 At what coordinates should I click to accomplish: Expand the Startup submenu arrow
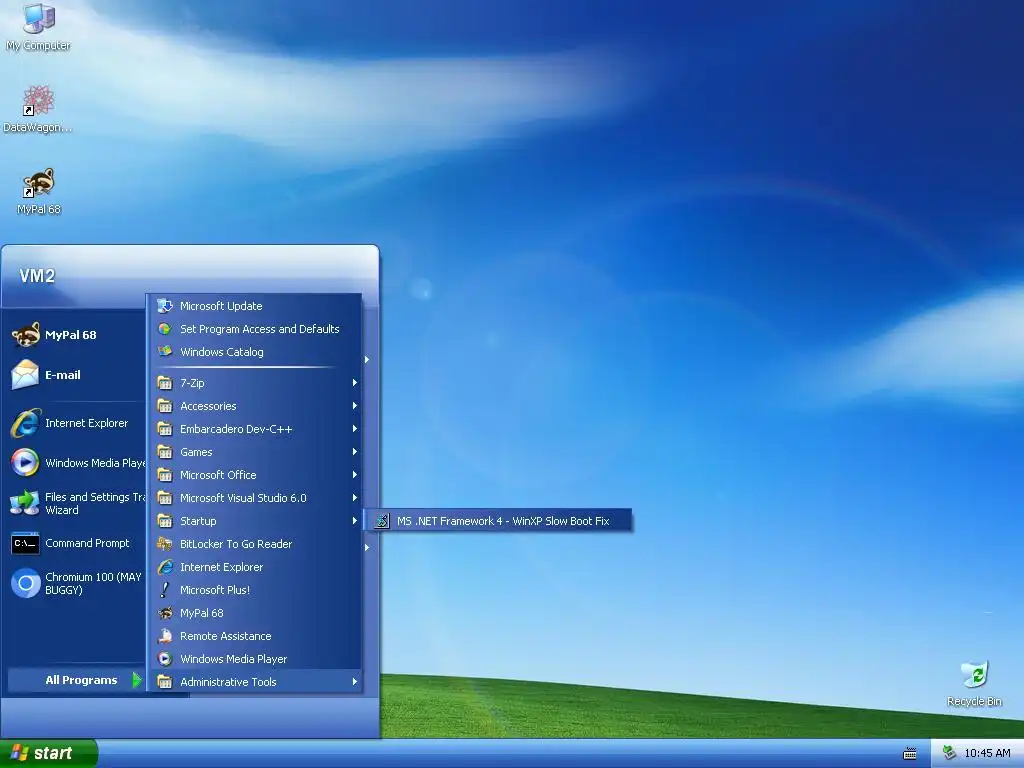355,520
